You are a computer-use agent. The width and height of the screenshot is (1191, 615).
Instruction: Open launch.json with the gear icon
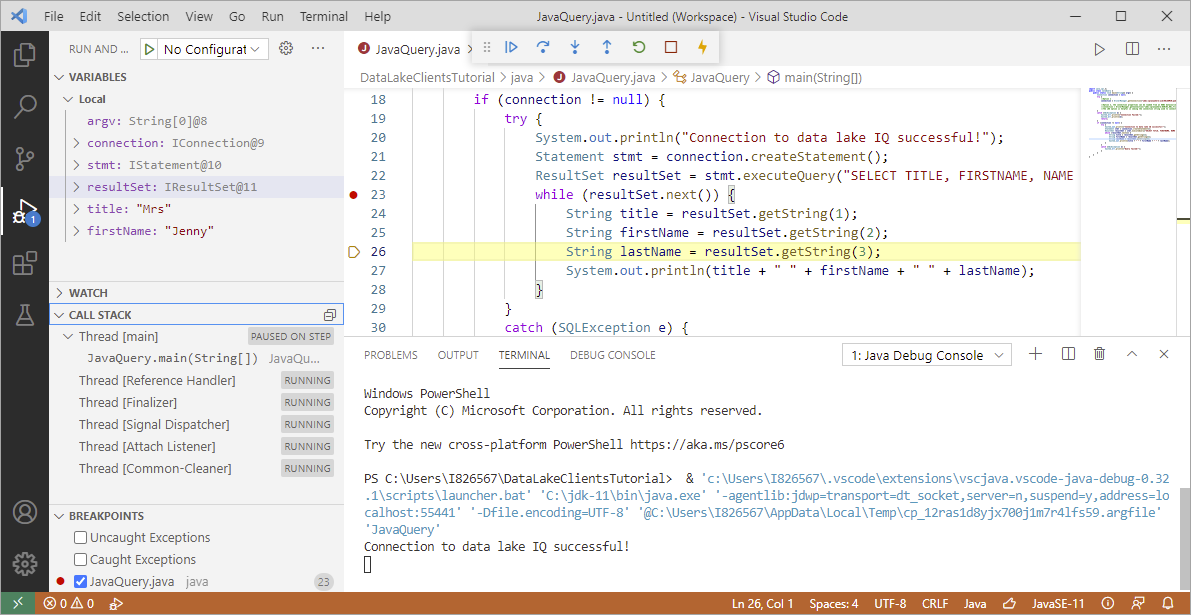click(x=286, y=49)
